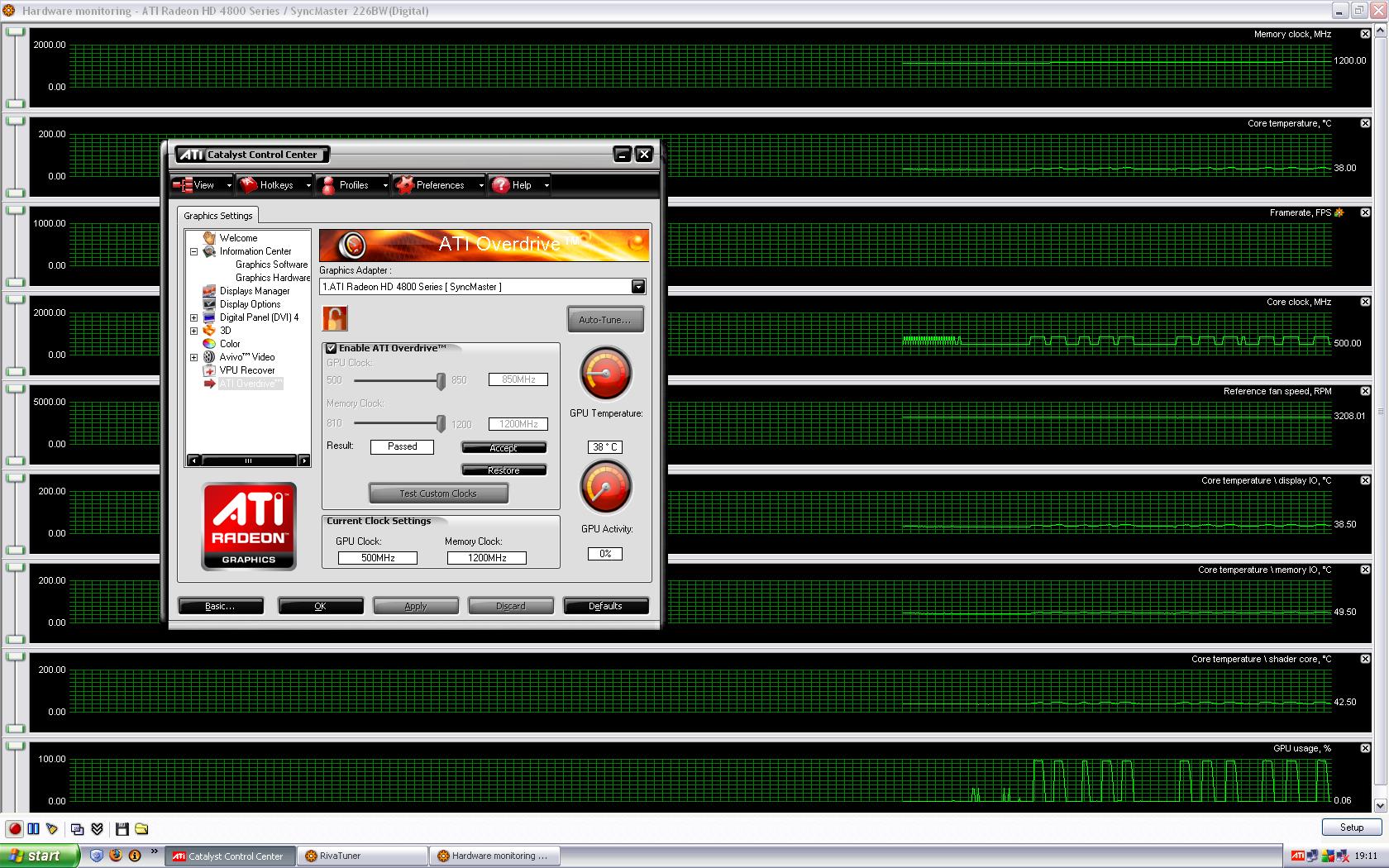
Task: Click the Restore button
Action: pos(504,470)
